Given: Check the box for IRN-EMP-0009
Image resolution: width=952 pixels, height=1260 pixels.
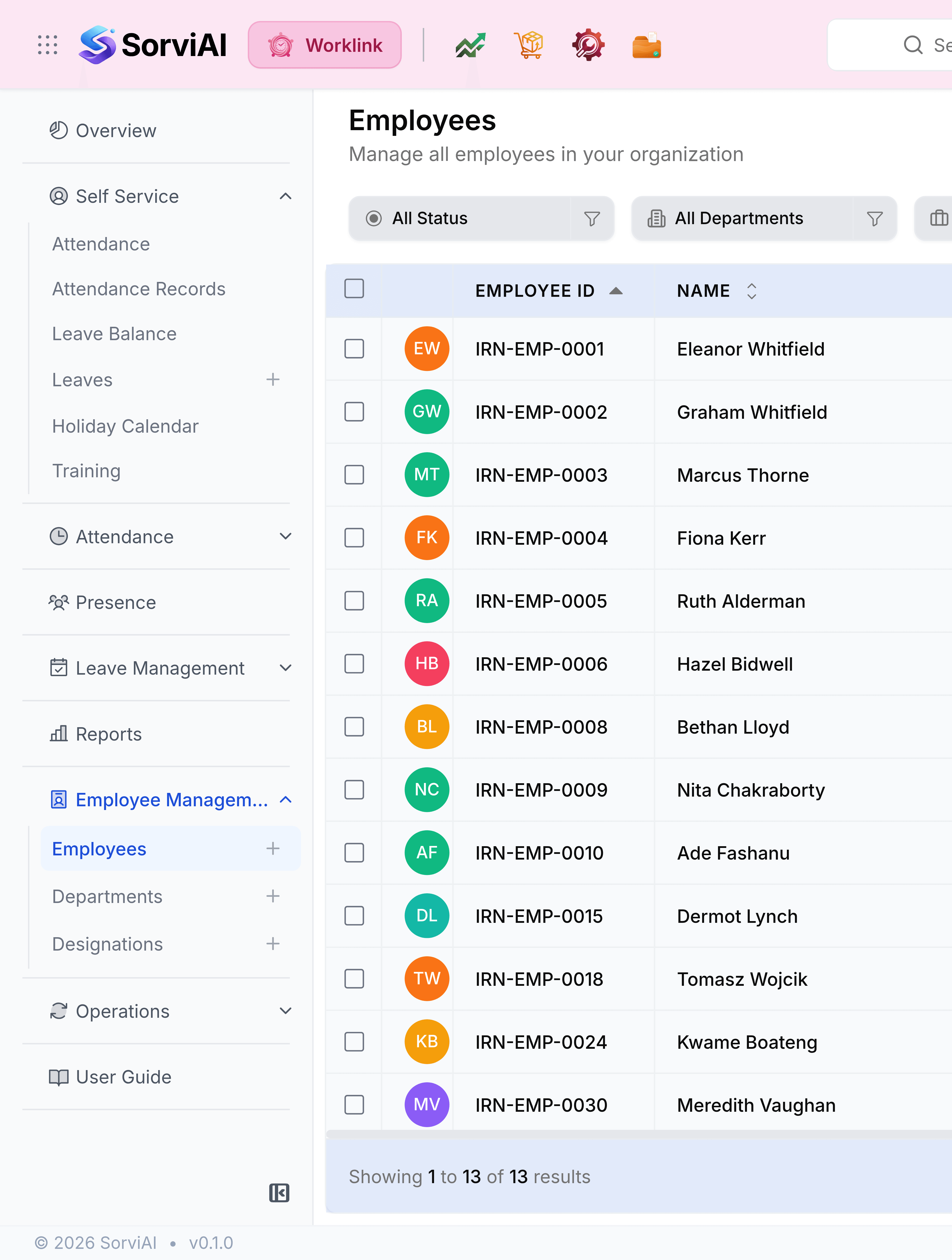Looking at the screenshot, I should tap(354, 789).
